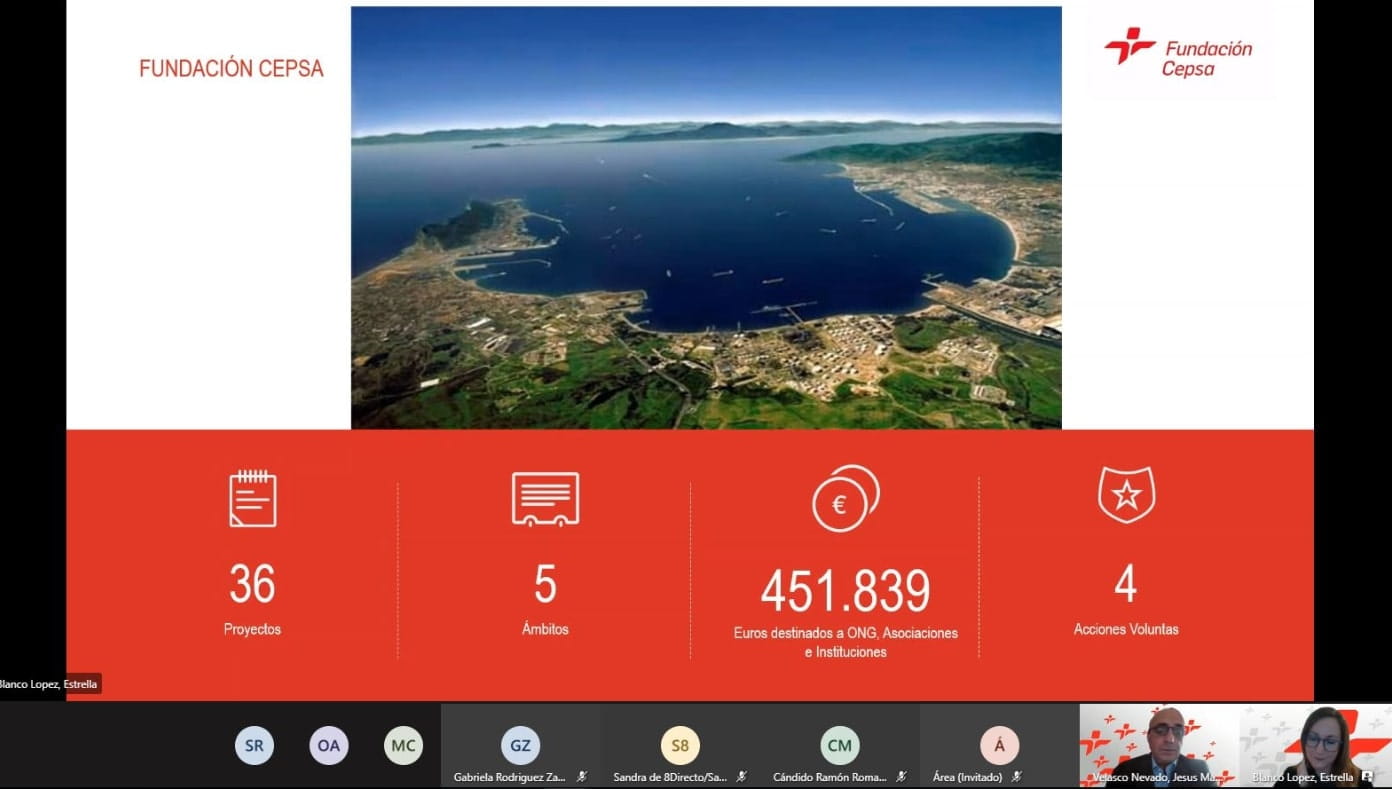Click 'Euros destinados a ONG' caption
The width and height of the screenshot is (1392, 790).
click(845, 642)
